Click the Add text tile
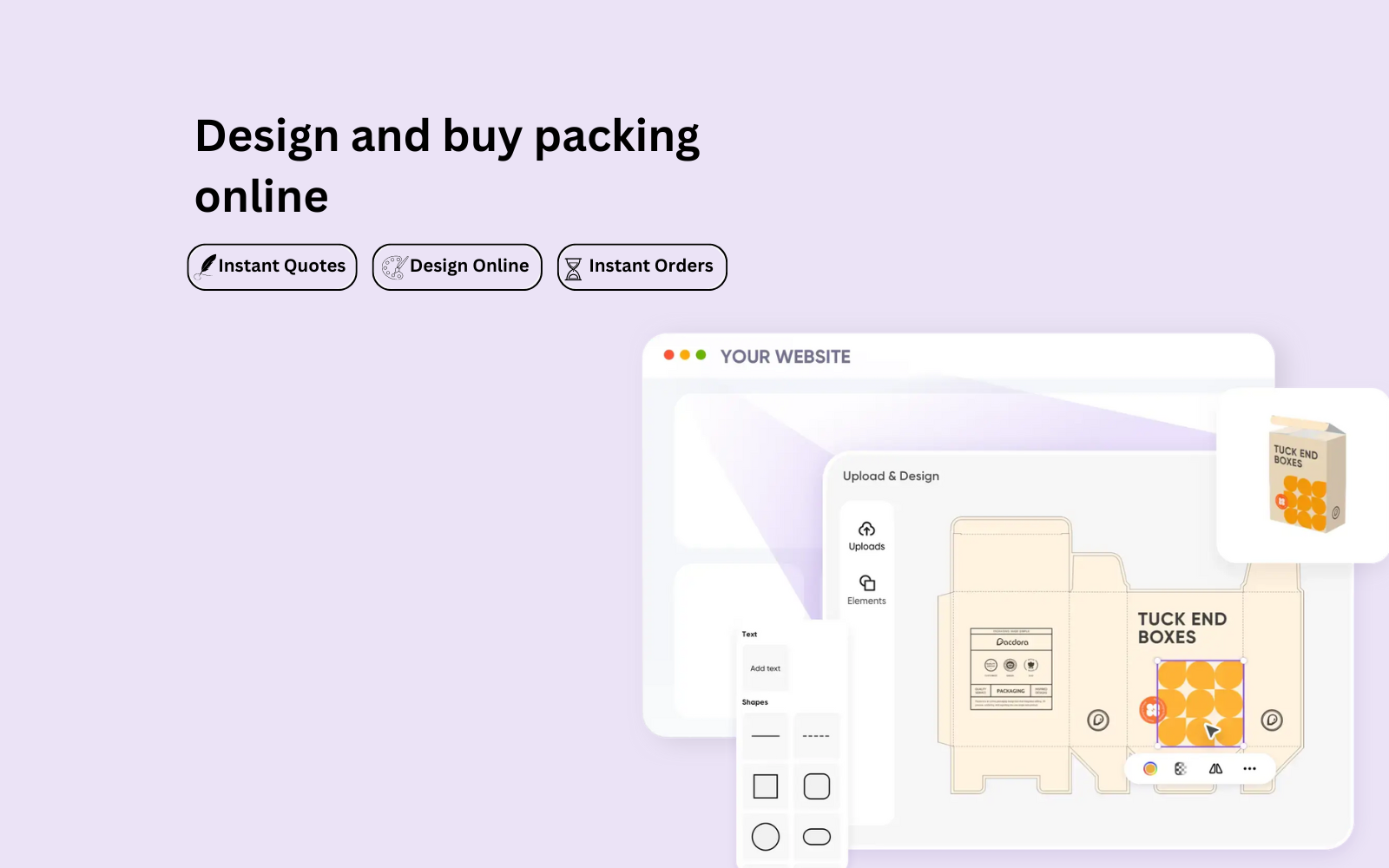The image size is (1389, 868). (765, 668)
